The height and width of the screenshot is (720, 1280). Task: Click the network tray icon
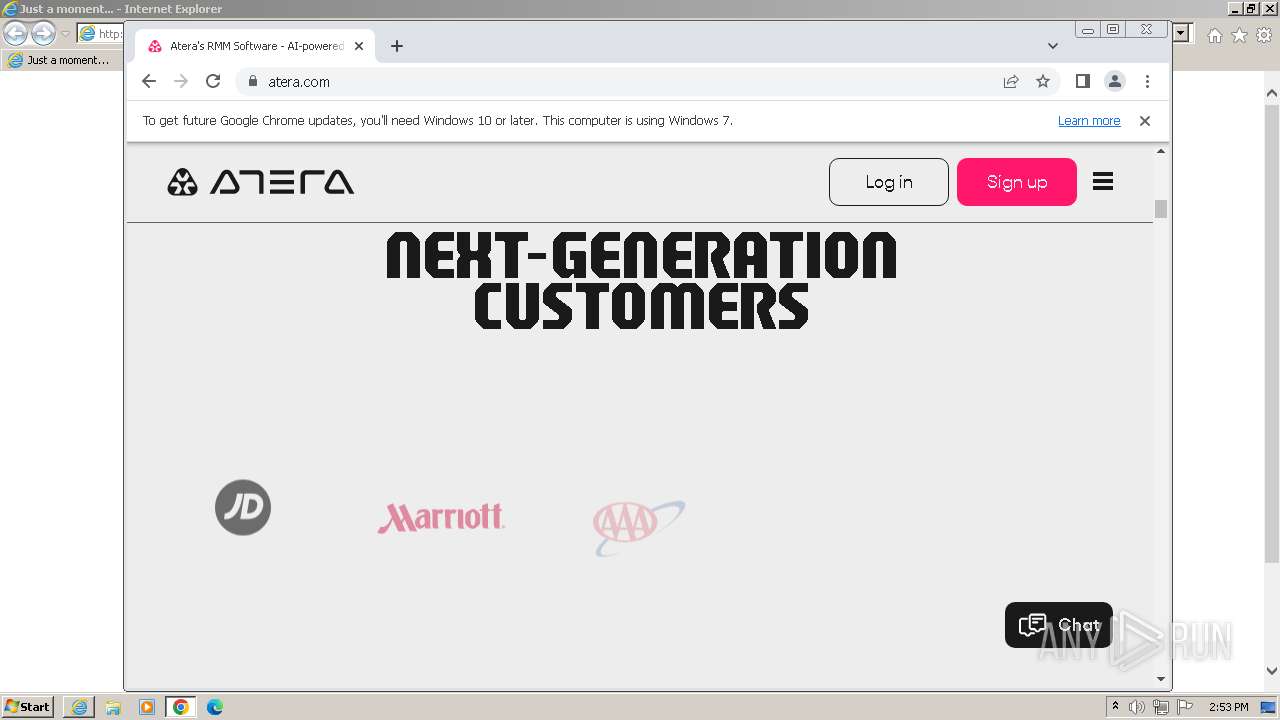tap(1161, 707)
